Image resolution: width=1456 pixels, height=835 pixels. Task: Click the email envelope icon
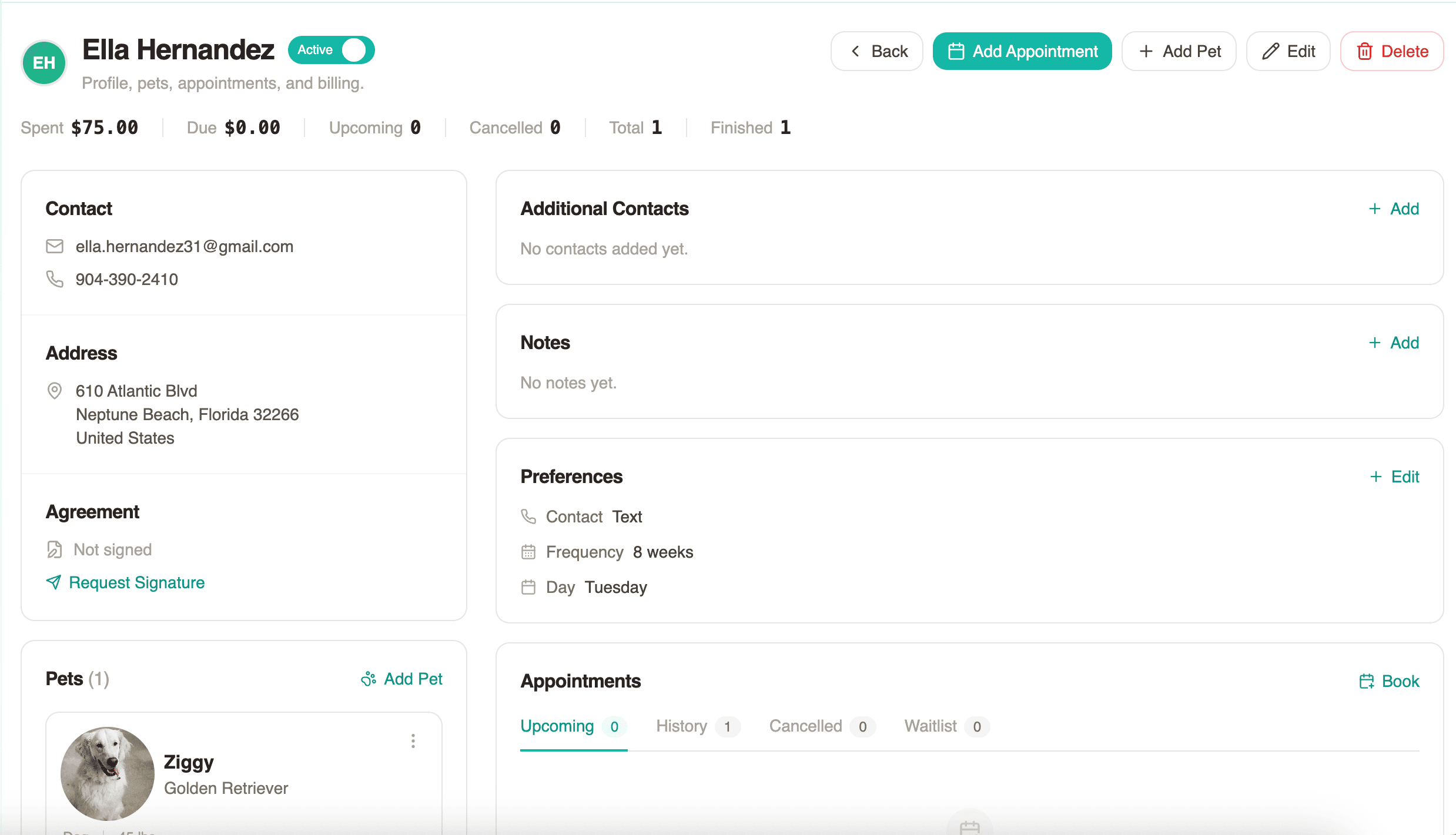tap(55, 246)
